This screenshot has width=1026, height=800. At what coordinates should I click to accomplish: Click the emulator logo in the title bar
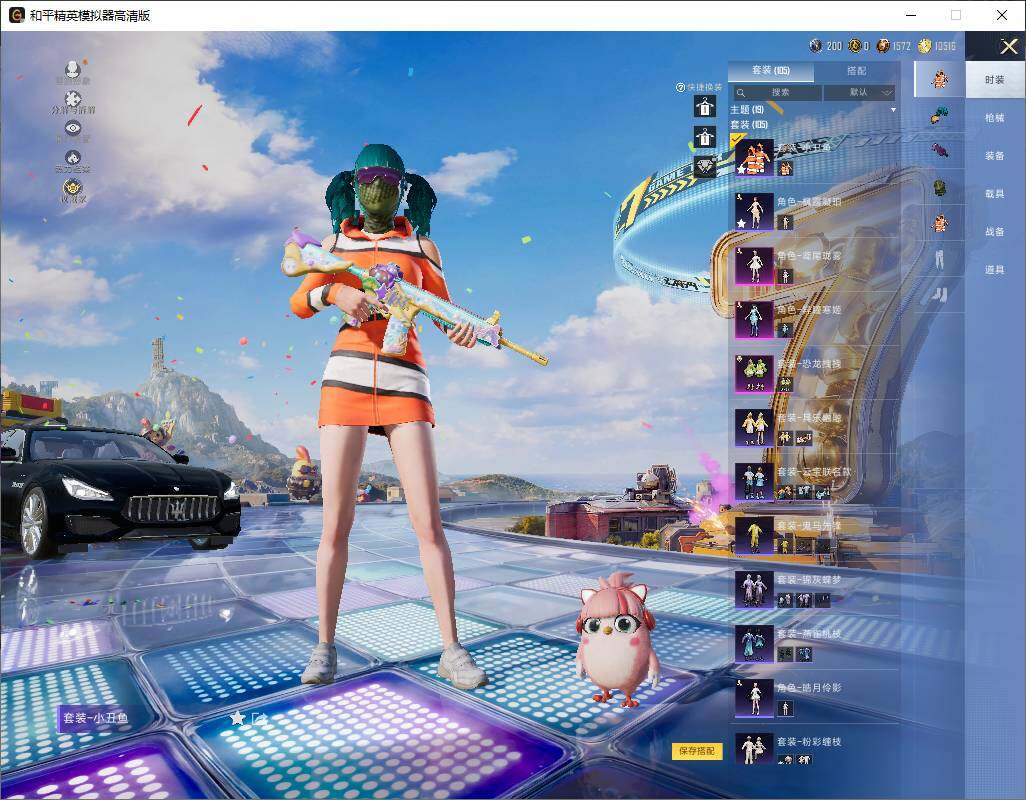16,14
